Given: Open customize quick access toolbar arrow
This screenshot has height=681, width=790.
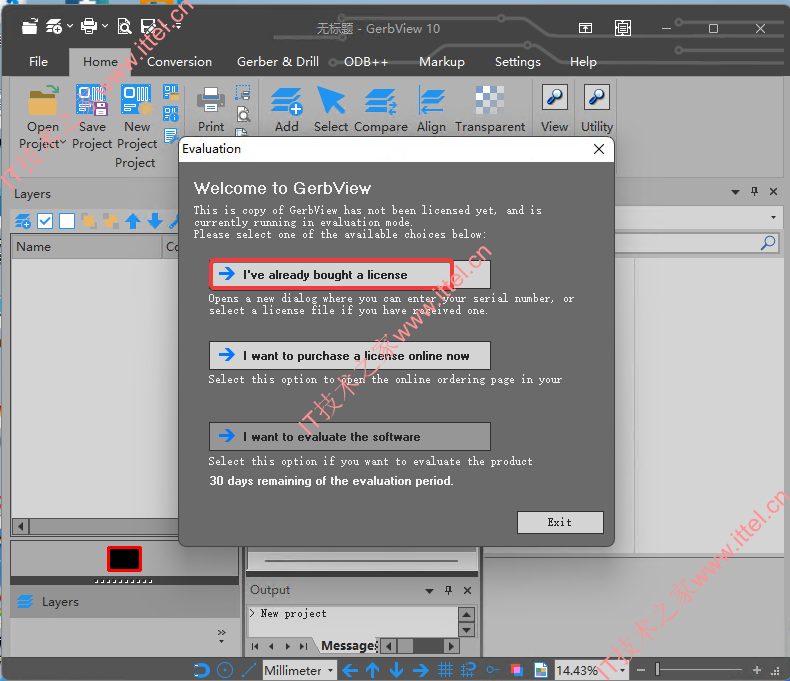Looking at the screenshot, I should coord(177,25).
